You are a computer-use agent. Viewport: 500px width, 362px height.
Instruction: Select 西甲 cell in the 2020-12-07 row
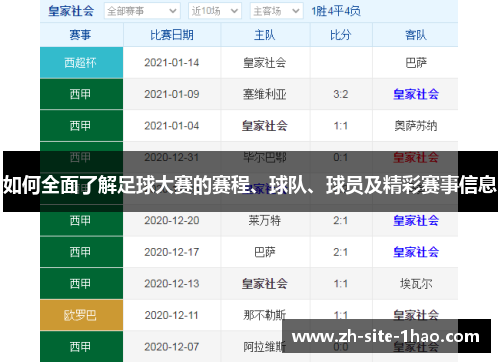coord(81,347)
